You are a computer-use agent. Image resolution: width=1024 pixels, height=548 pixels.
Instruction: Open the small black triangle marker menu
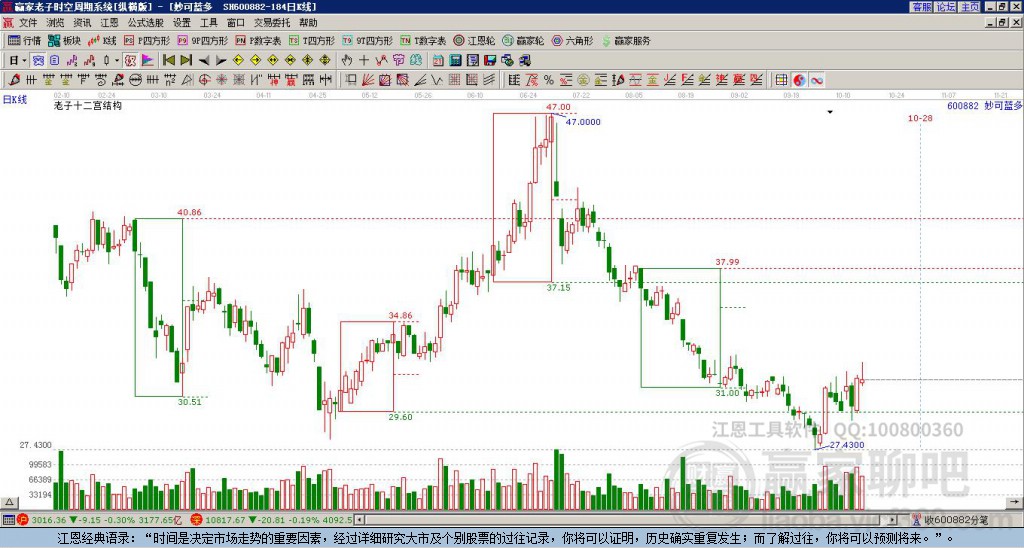[830, 112]
